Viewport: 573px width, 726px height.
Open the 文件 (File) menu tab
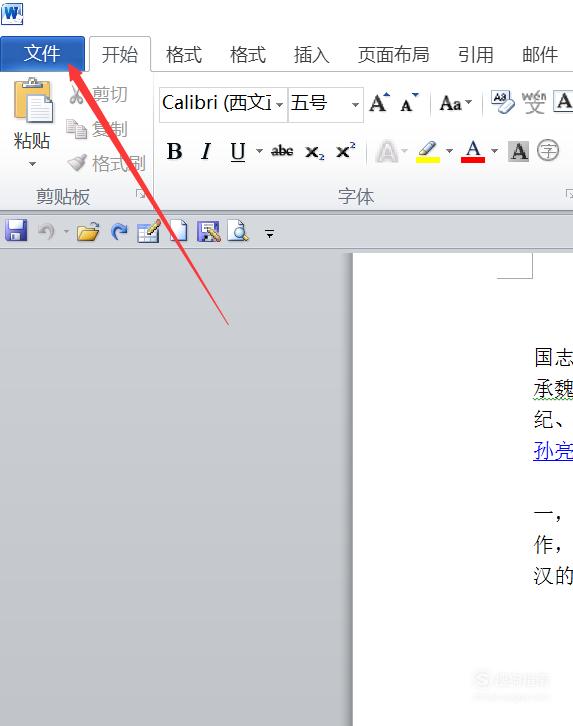point(42,54)
